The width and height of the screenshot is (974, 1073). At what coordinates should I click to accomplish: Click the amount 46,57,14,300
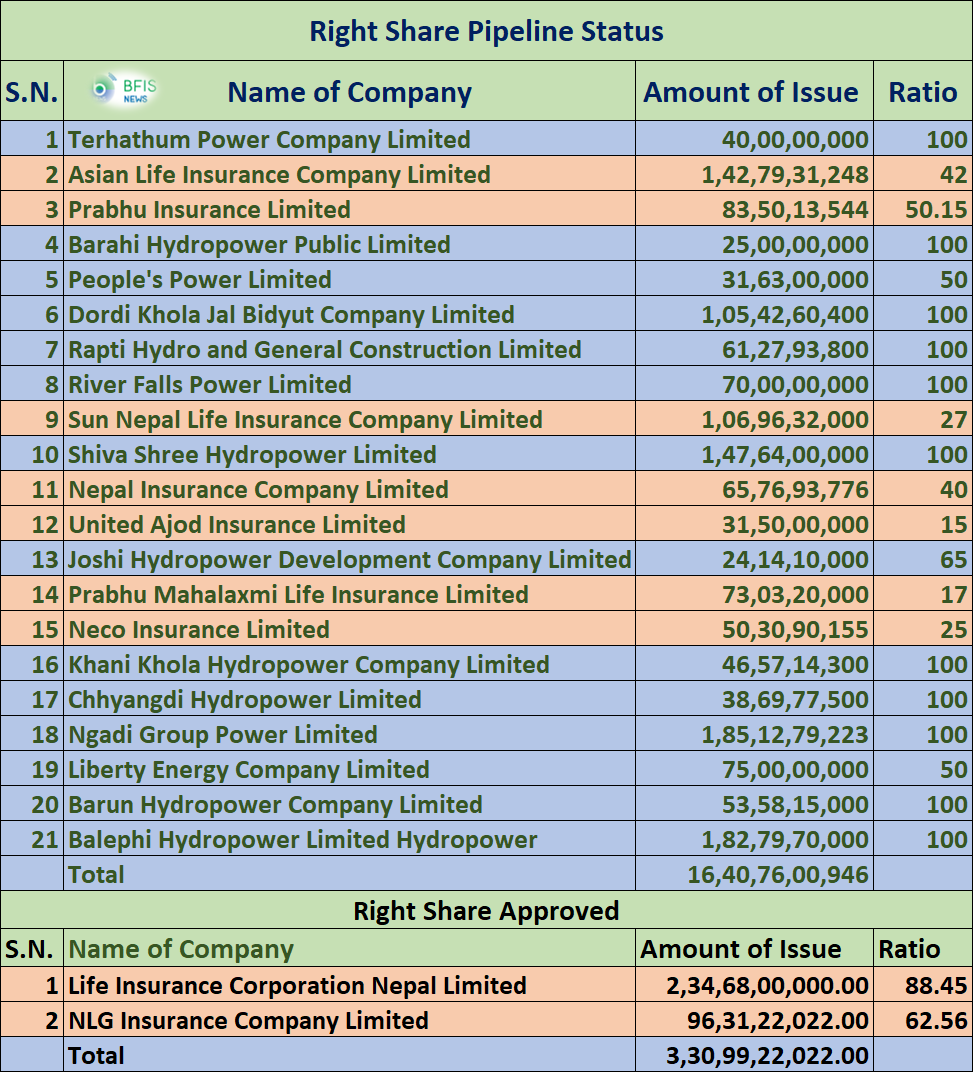pyautogui.click(x=795, y=664)
